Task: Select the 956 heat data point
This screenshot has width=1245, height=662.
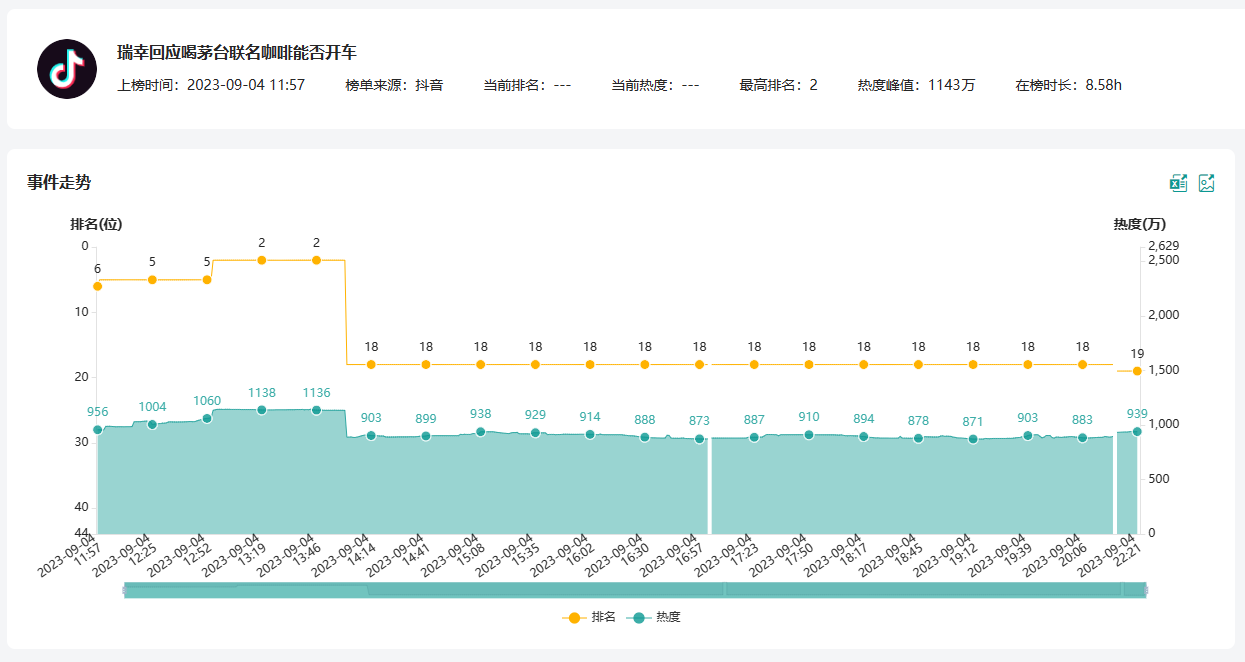Action: 98,430
